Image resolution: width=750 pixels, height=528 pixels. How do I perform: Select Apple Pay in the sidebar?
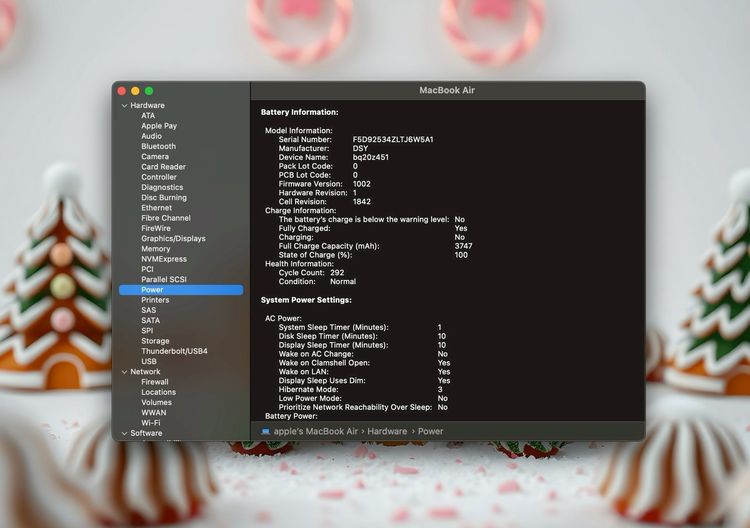click(x=158, y=126)
